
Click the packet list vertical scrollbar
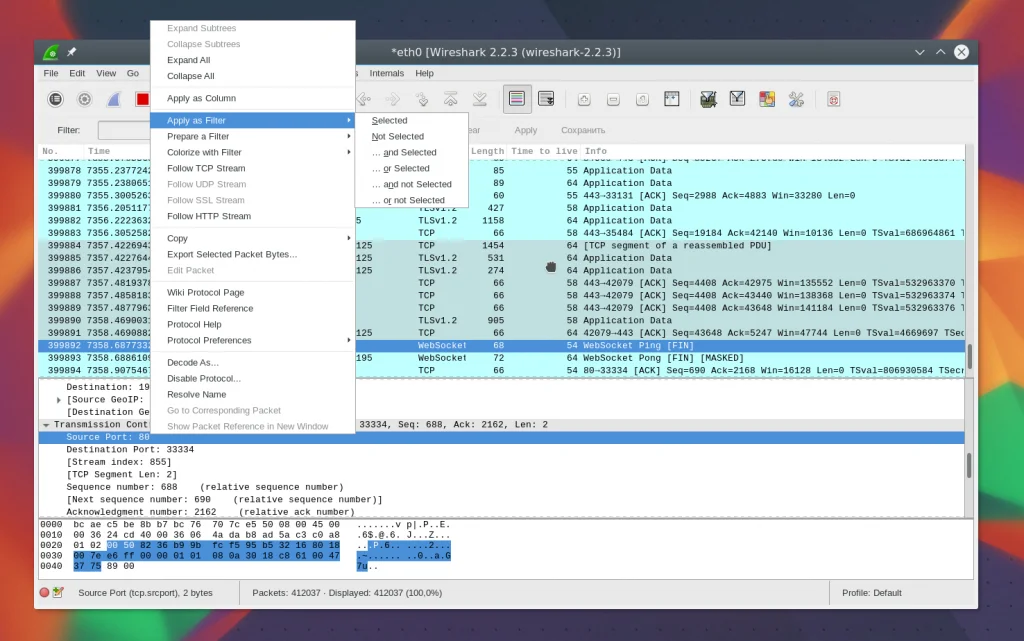click(x=968, y=355)
